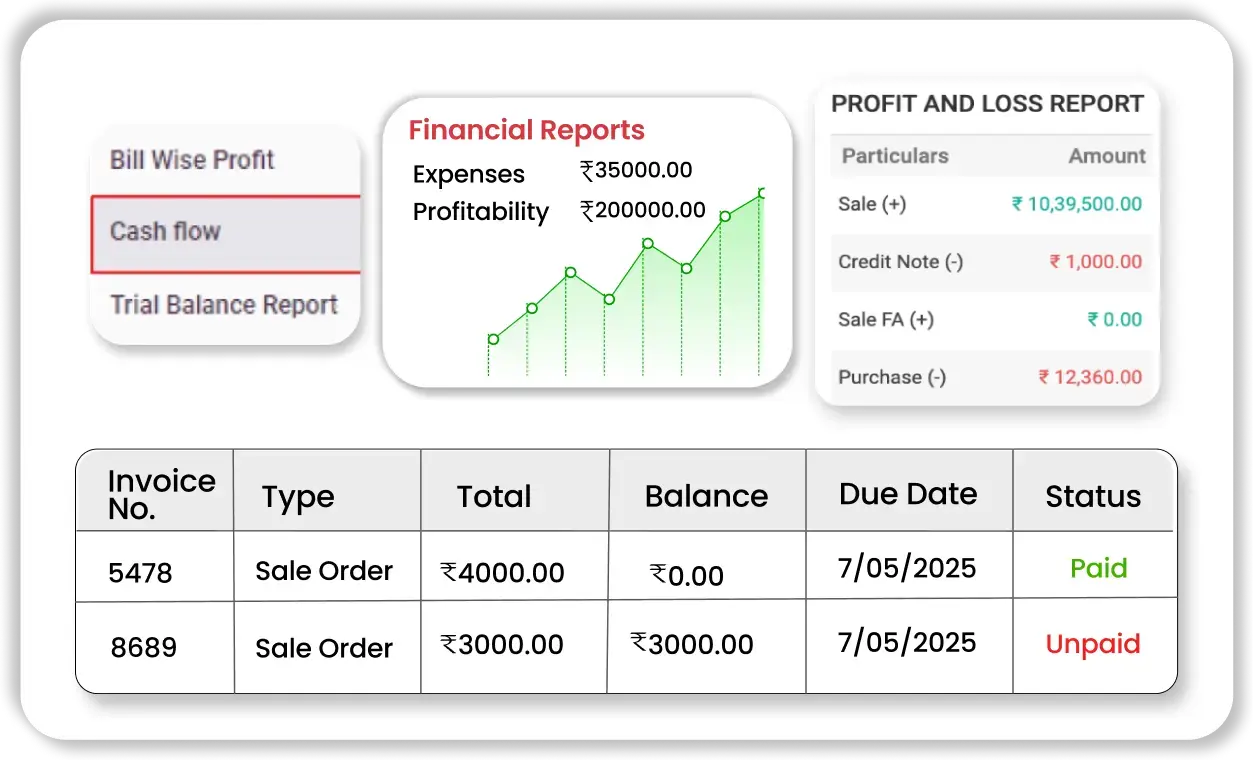The width and height of the screenshot is (1253, 760).
Task: Select the highlighted Cash flow menu item
Action: pos(165,232)
